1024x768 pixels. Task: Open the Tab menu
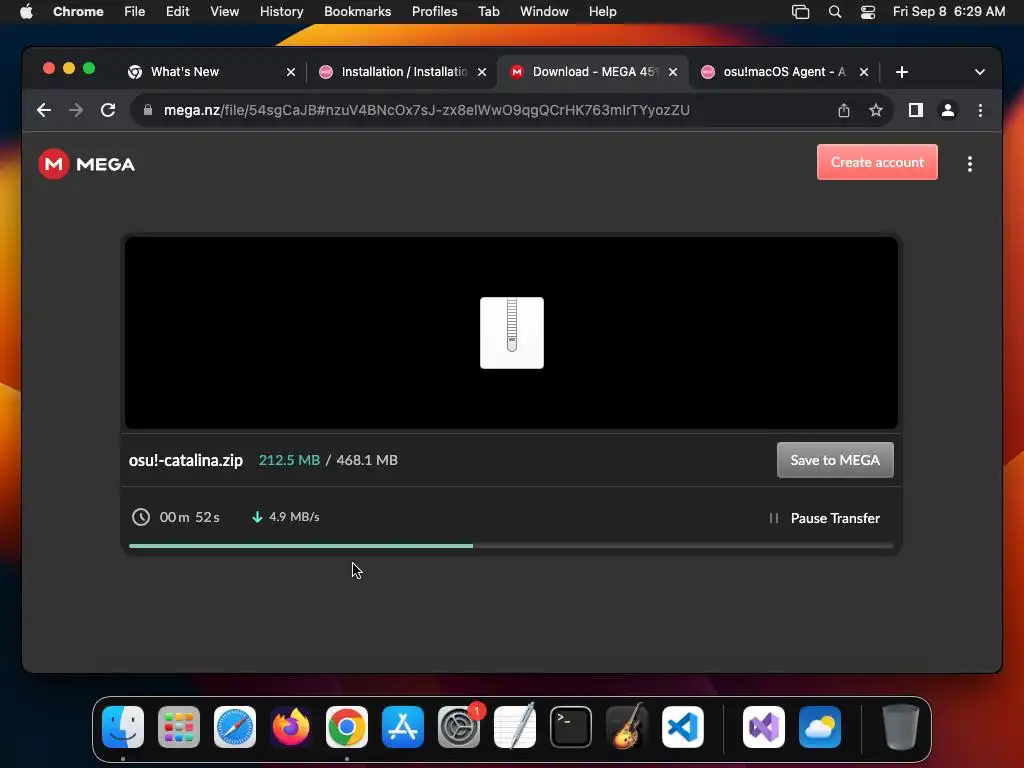(x=488, y=12)
